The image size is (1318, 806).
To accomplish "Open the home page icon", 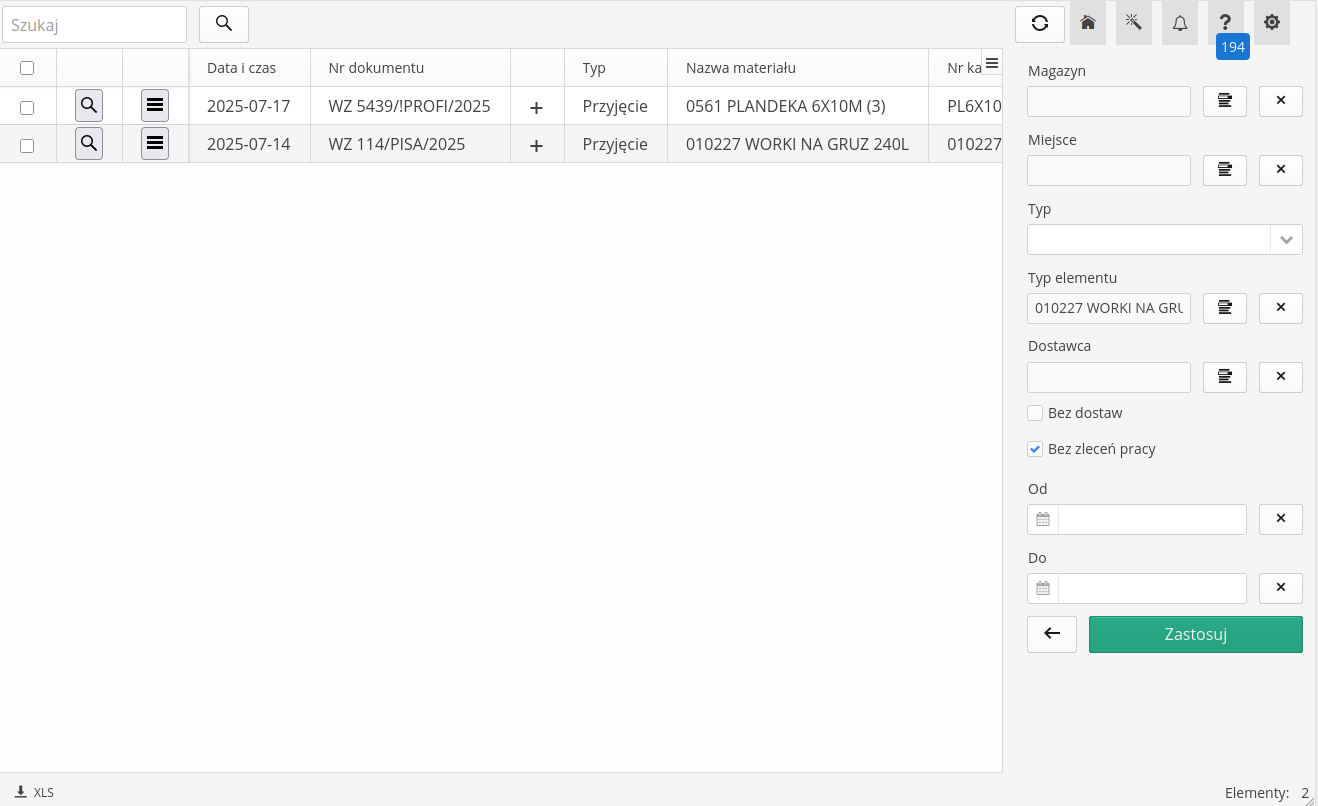I will 1087,23.
